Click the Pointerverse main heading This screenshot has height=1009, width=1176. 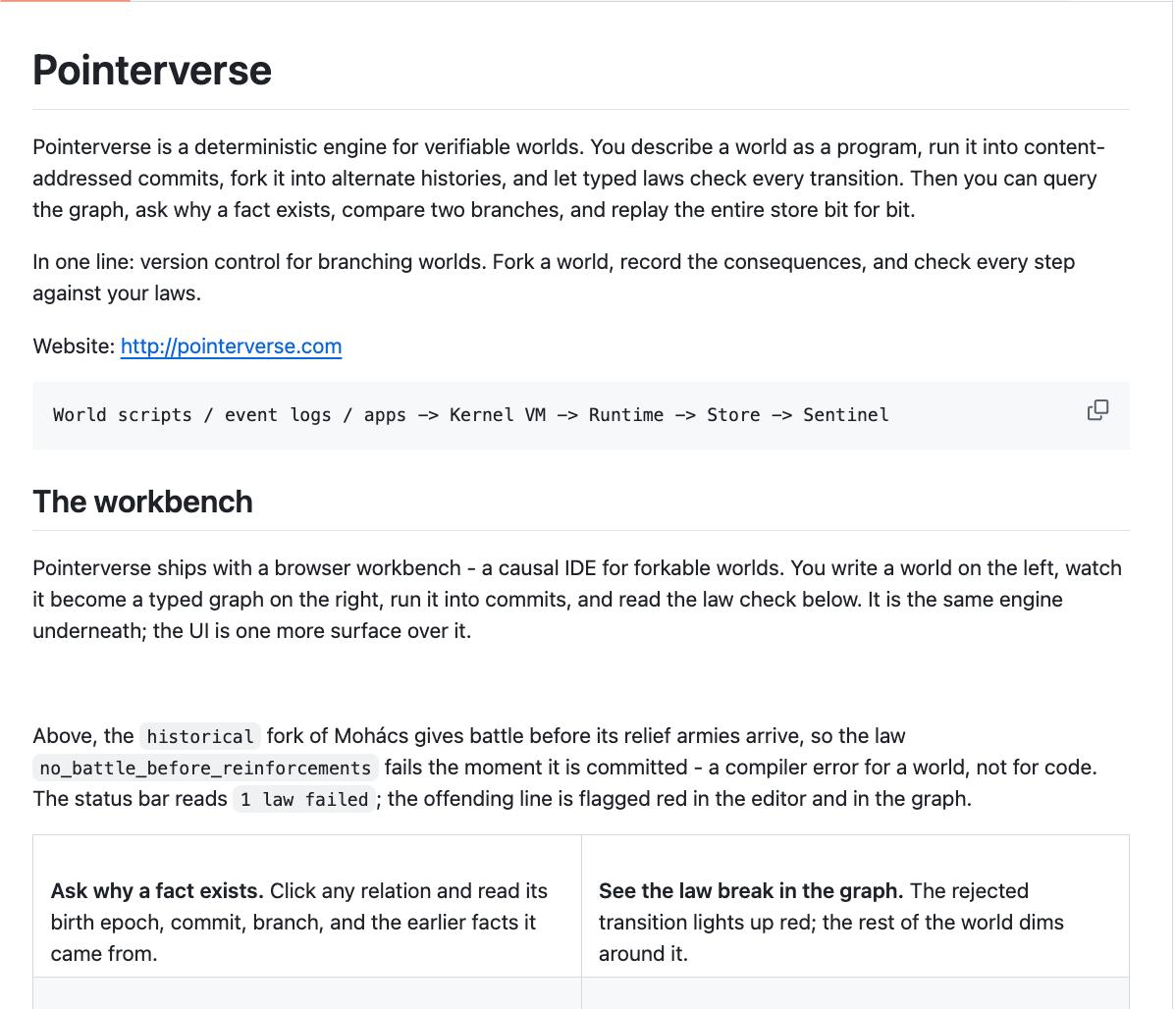coord(152,71)
